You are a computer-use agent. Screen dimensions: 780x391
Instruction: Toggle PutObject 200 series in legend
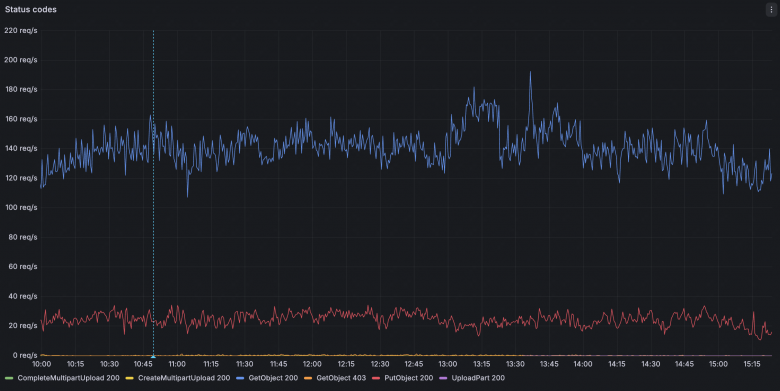(408, 378)
